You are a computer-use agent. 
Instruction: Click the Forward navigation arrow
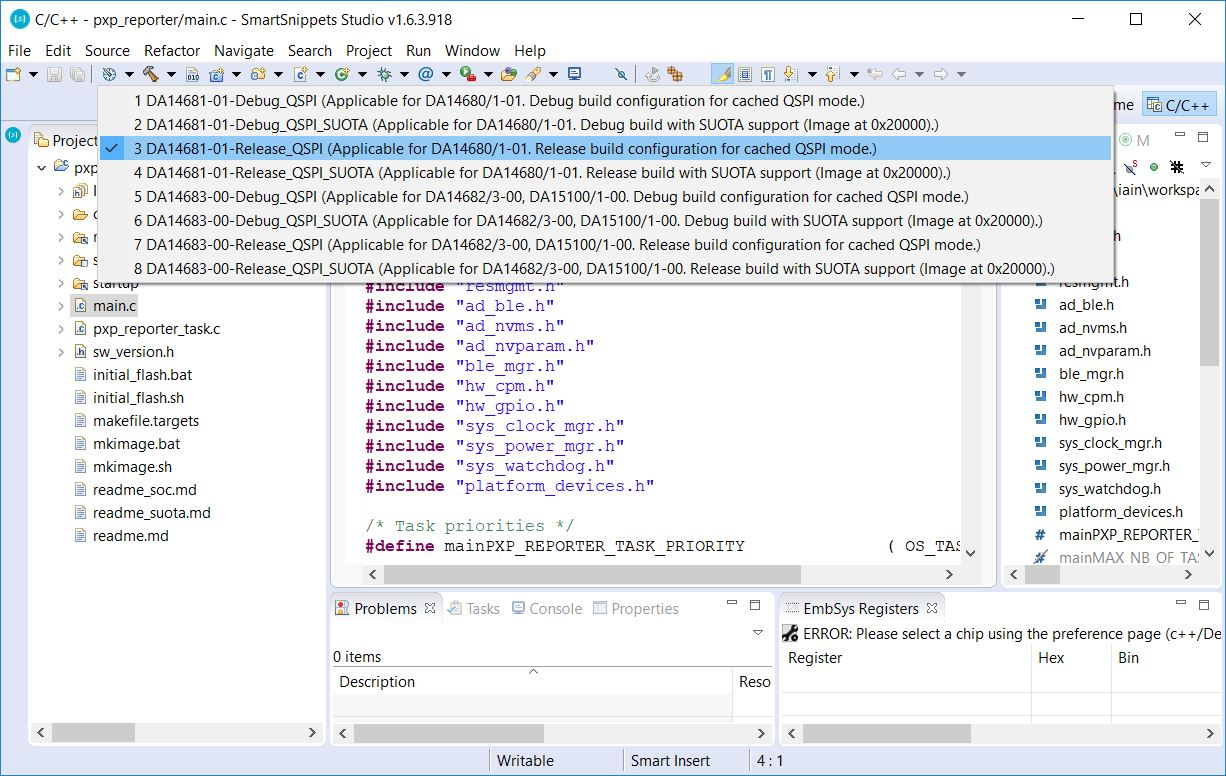click(941, 74)
